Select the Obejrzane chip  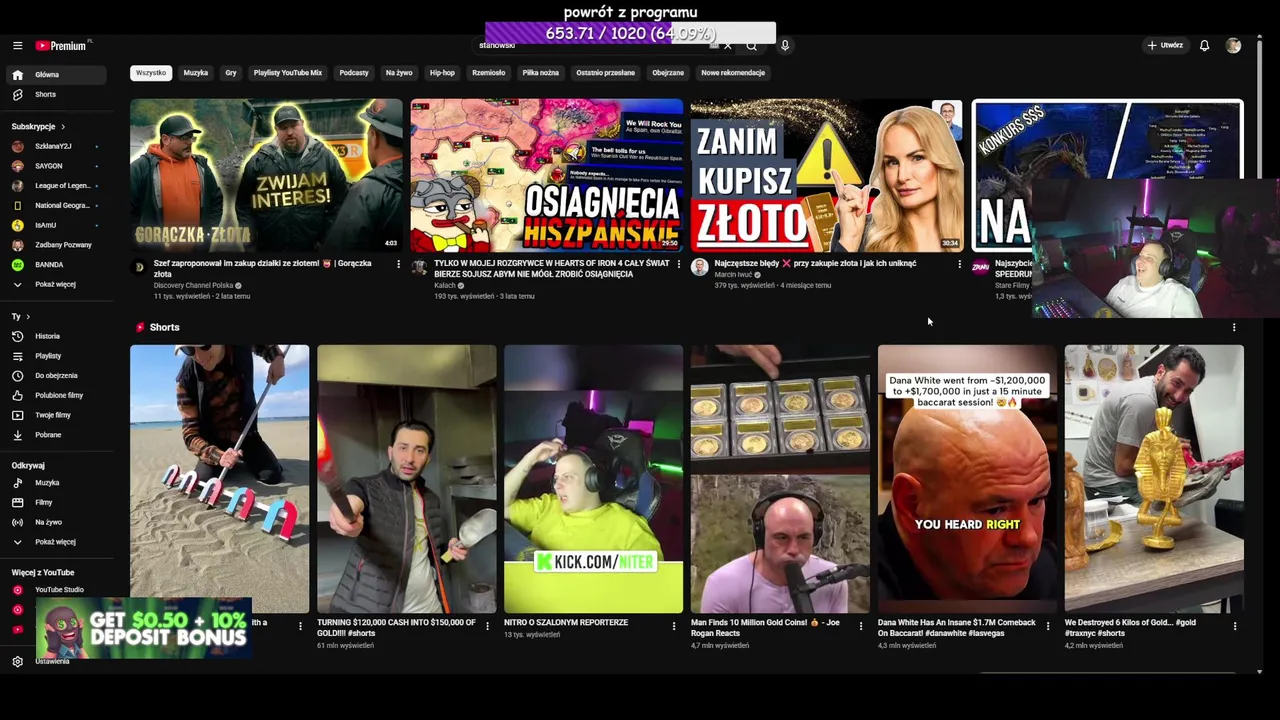click(x=668, y=73)
